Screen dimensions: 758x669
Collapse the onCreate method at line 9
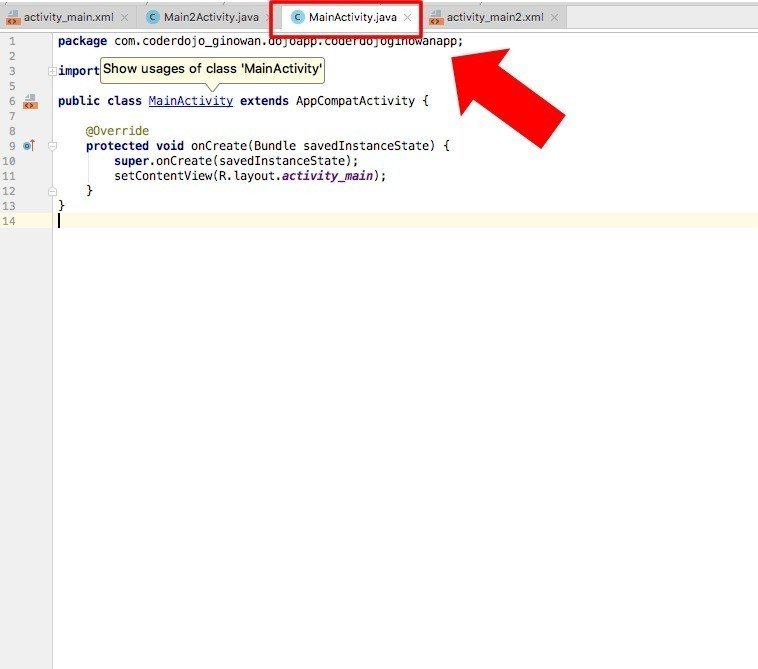tap(52, 146)
